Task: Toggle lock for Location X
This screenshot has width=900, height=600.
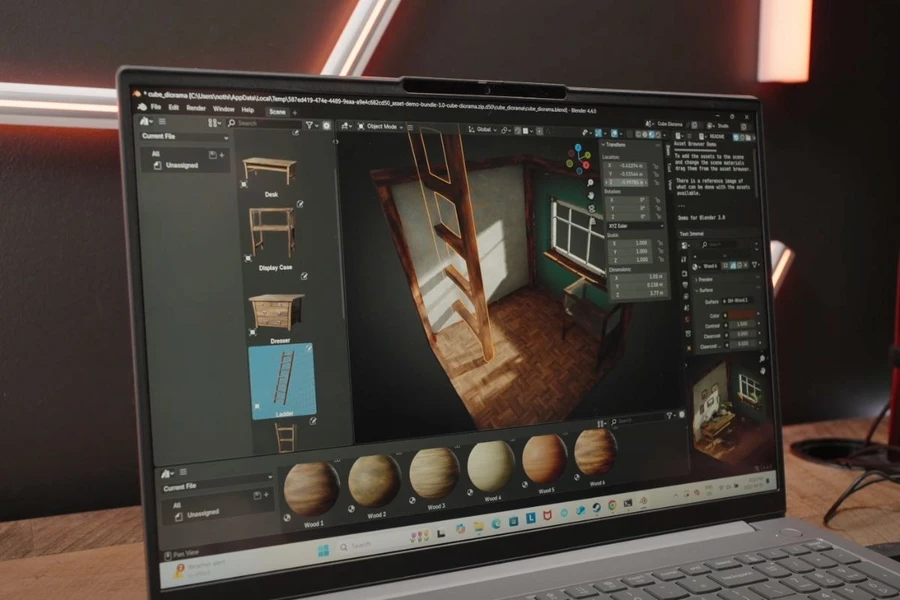Action: point(655,167)
